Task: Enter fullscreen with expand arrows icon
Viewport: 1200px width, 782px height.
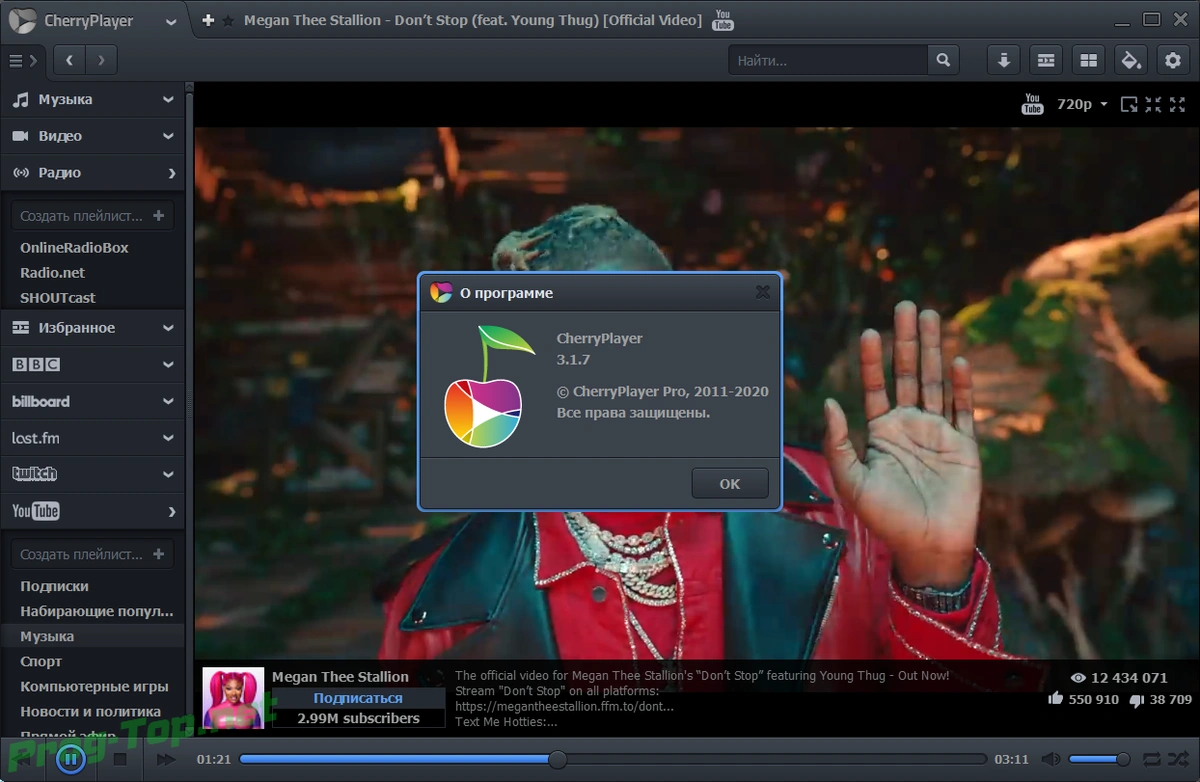Action: pyautogui.click(x=1177, y=104)
